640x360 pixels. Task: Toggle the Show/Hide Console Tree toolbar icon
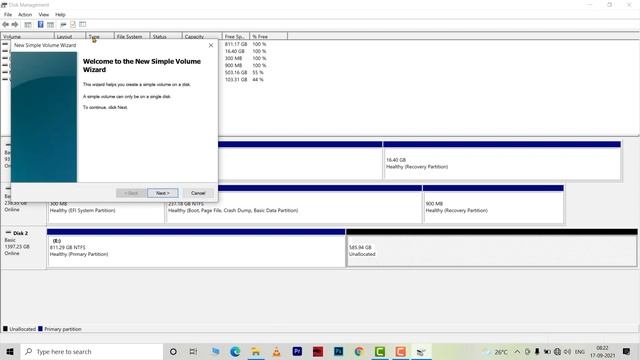tap(28, 24)
